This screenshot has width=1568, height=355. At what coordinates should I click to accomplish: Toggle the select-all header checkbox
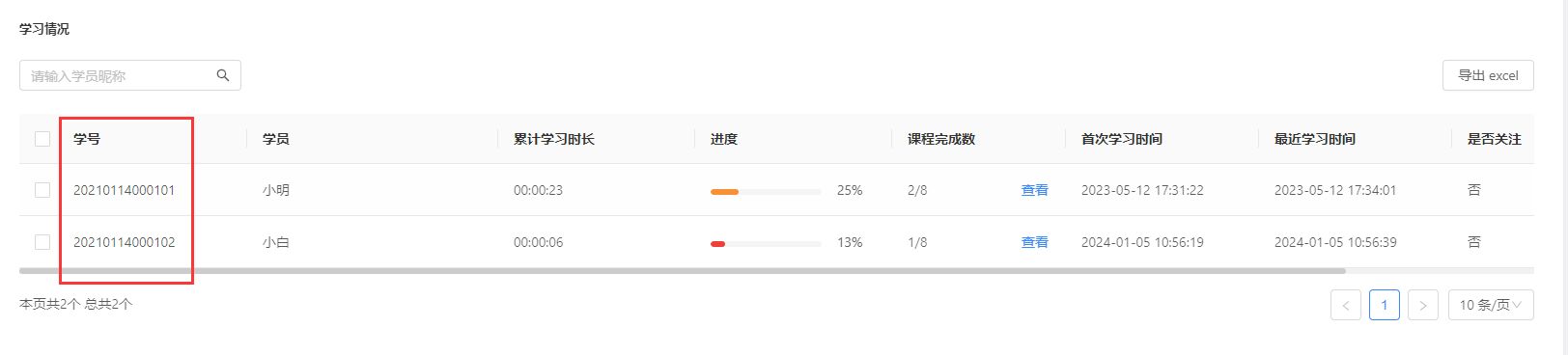pyautogui.click(x=42, y=139)
